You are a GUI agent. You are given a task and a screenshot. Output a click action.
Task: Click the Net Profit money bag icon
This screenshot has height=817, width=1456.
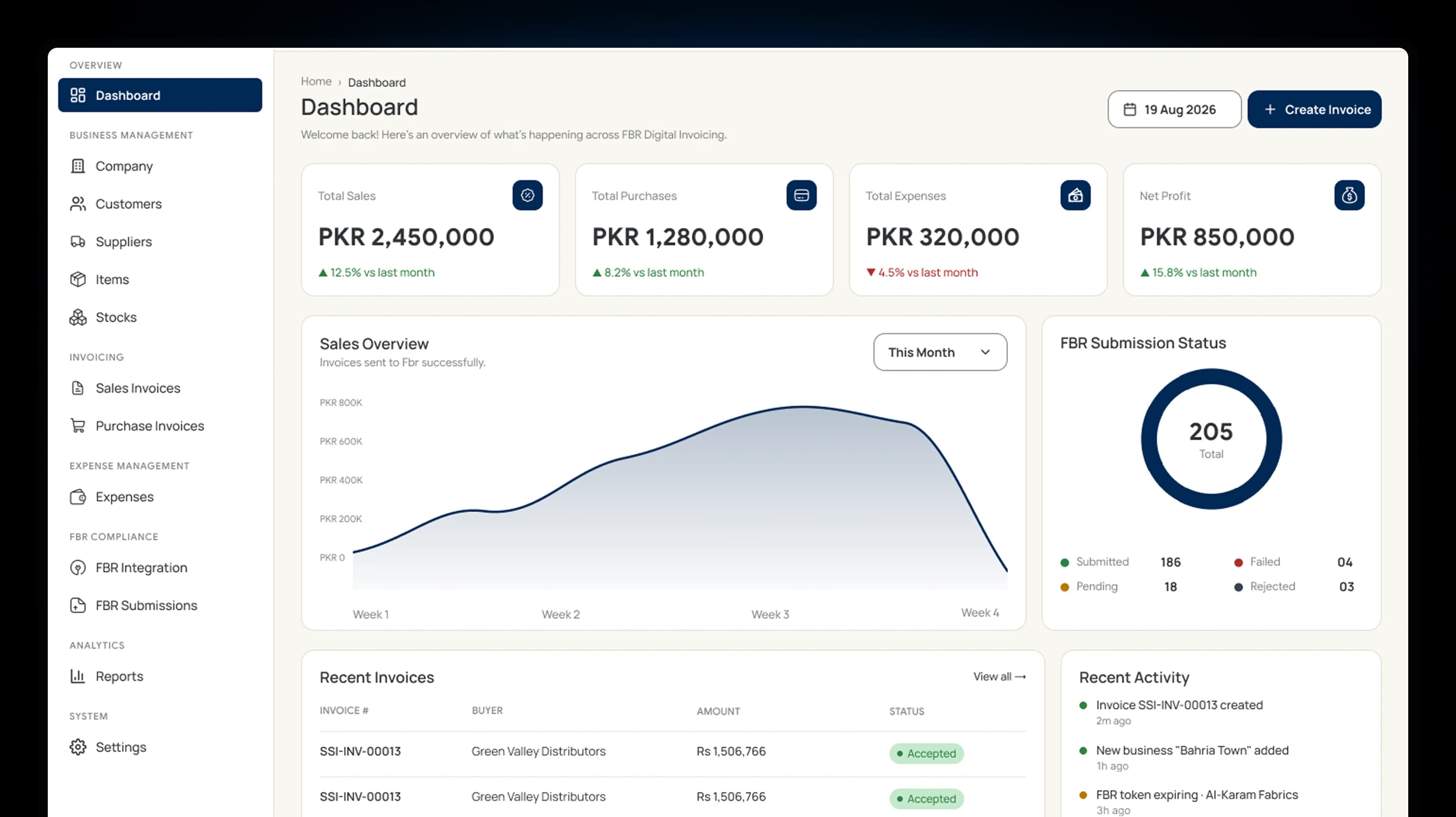[x=1349, y=195]
